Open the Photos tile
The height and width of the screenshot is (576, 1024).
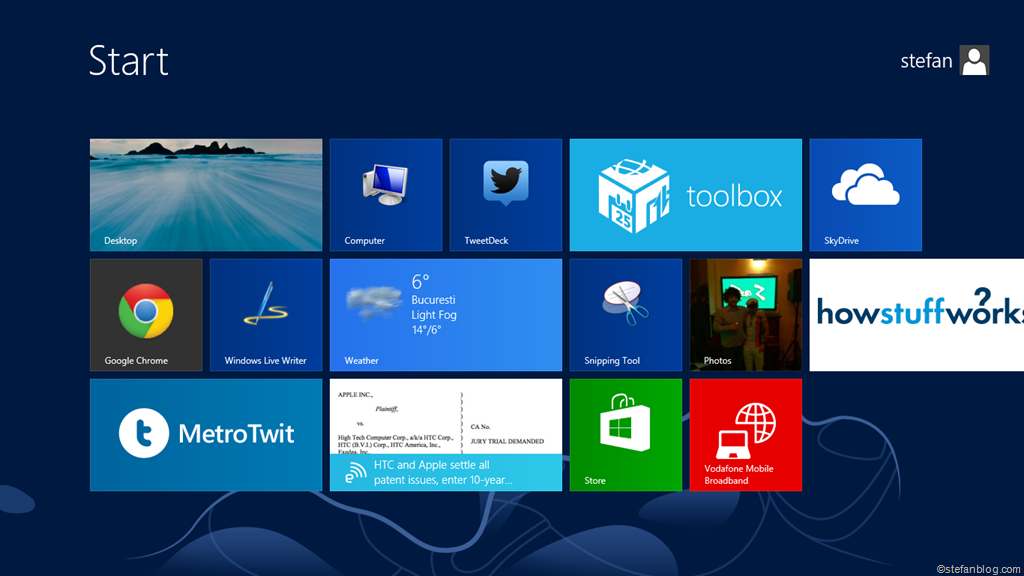(746, 315)
